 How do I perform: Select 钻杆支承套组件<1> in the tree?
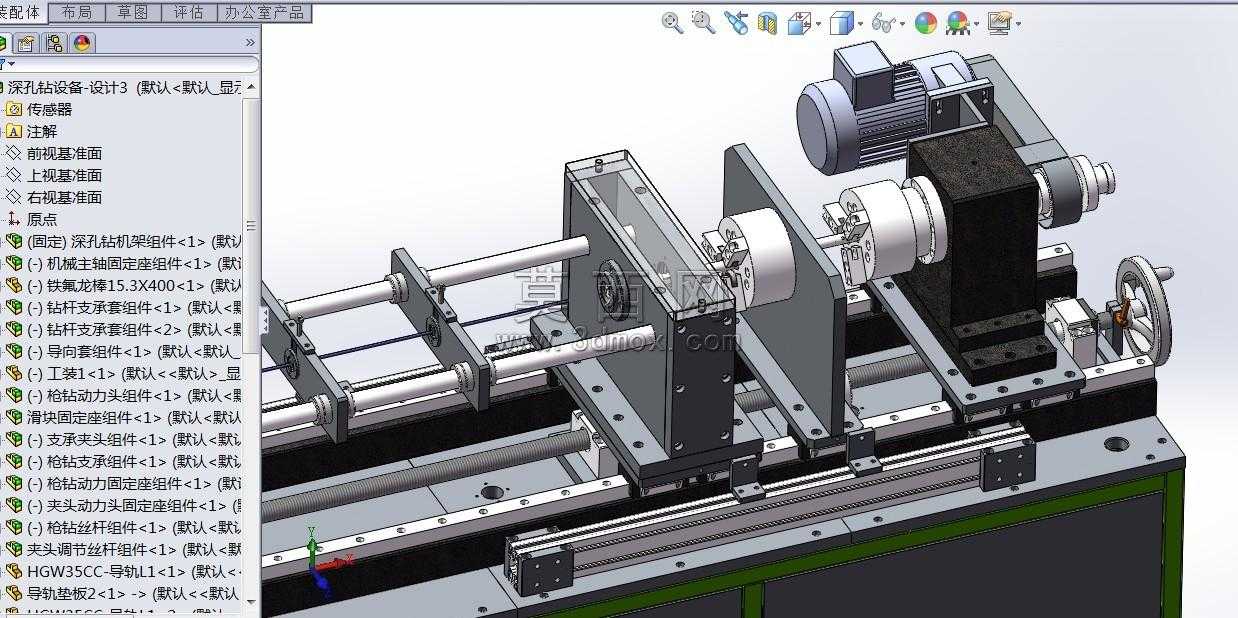134,307
